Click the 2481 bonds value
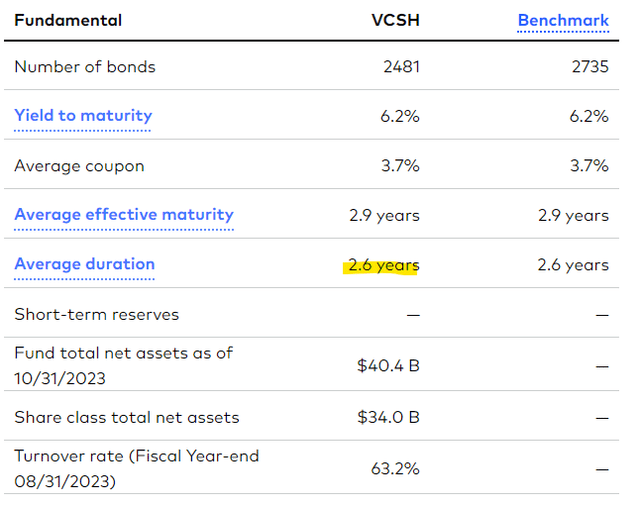 point(400,67)
